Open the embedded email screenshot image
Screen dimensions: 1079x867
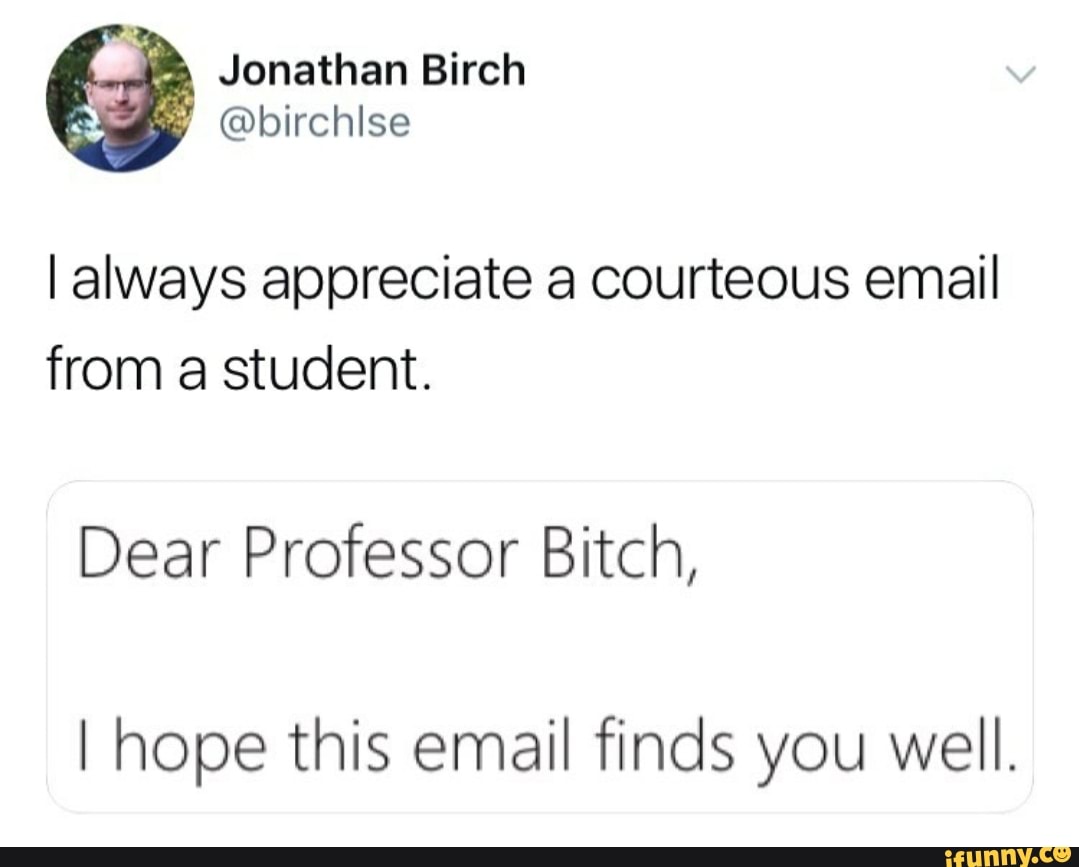point(540,647)
